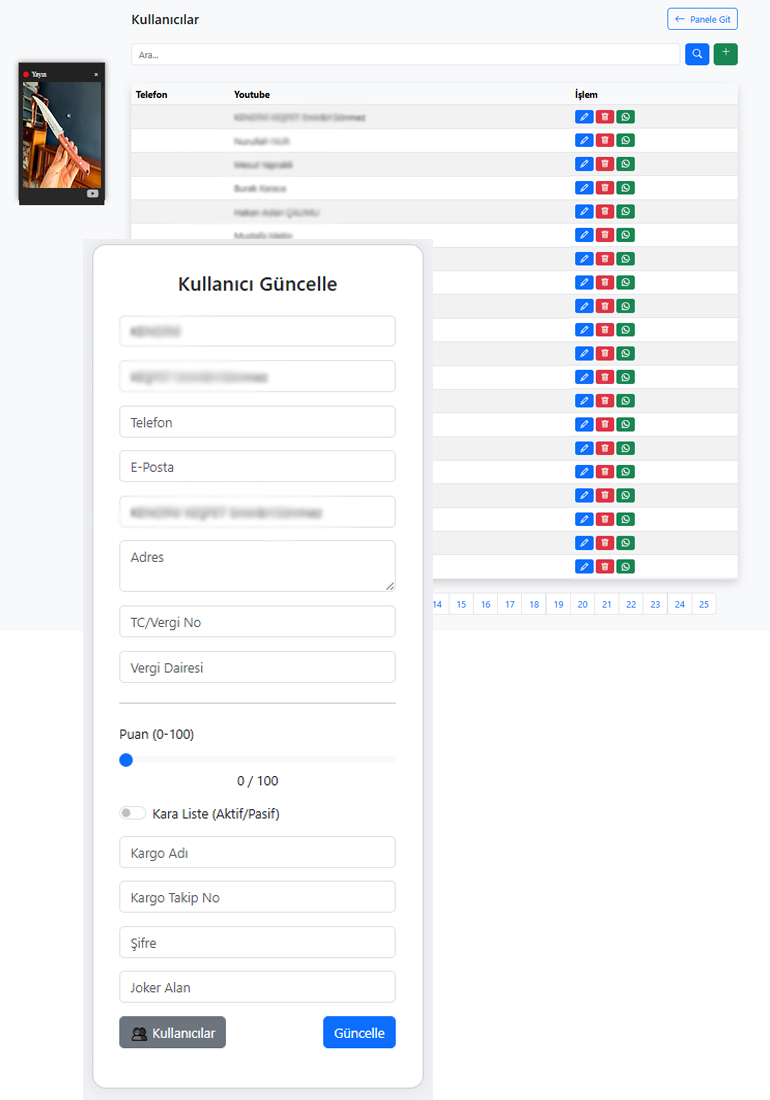Click edit pencil icon for Nurullah row
Screen dimensions: 770x1100
pyautogui.click(x=584, y=141)
